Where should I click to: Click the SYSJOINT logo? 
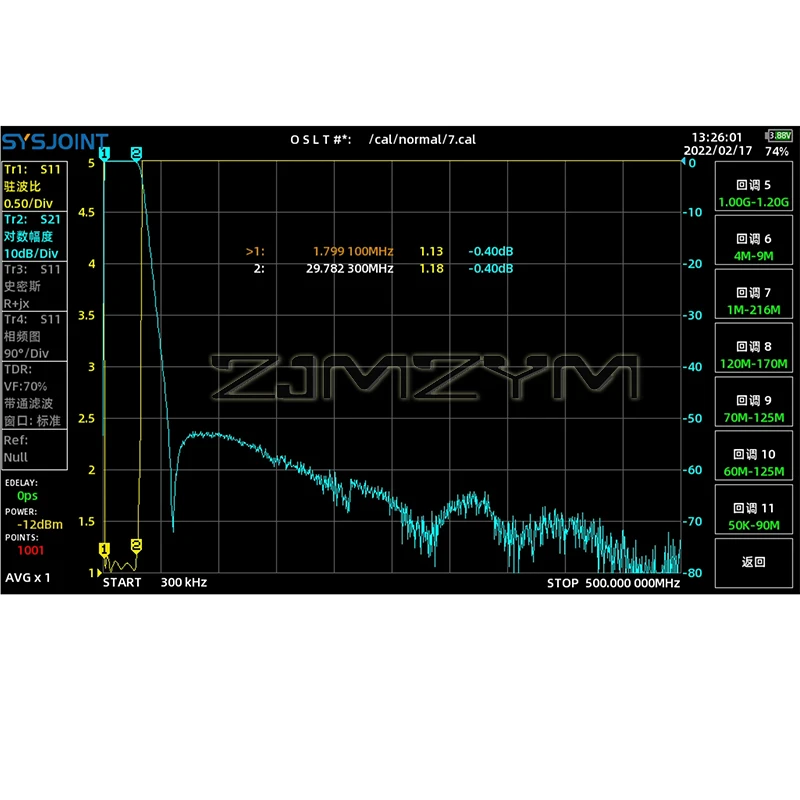[55, 142]
